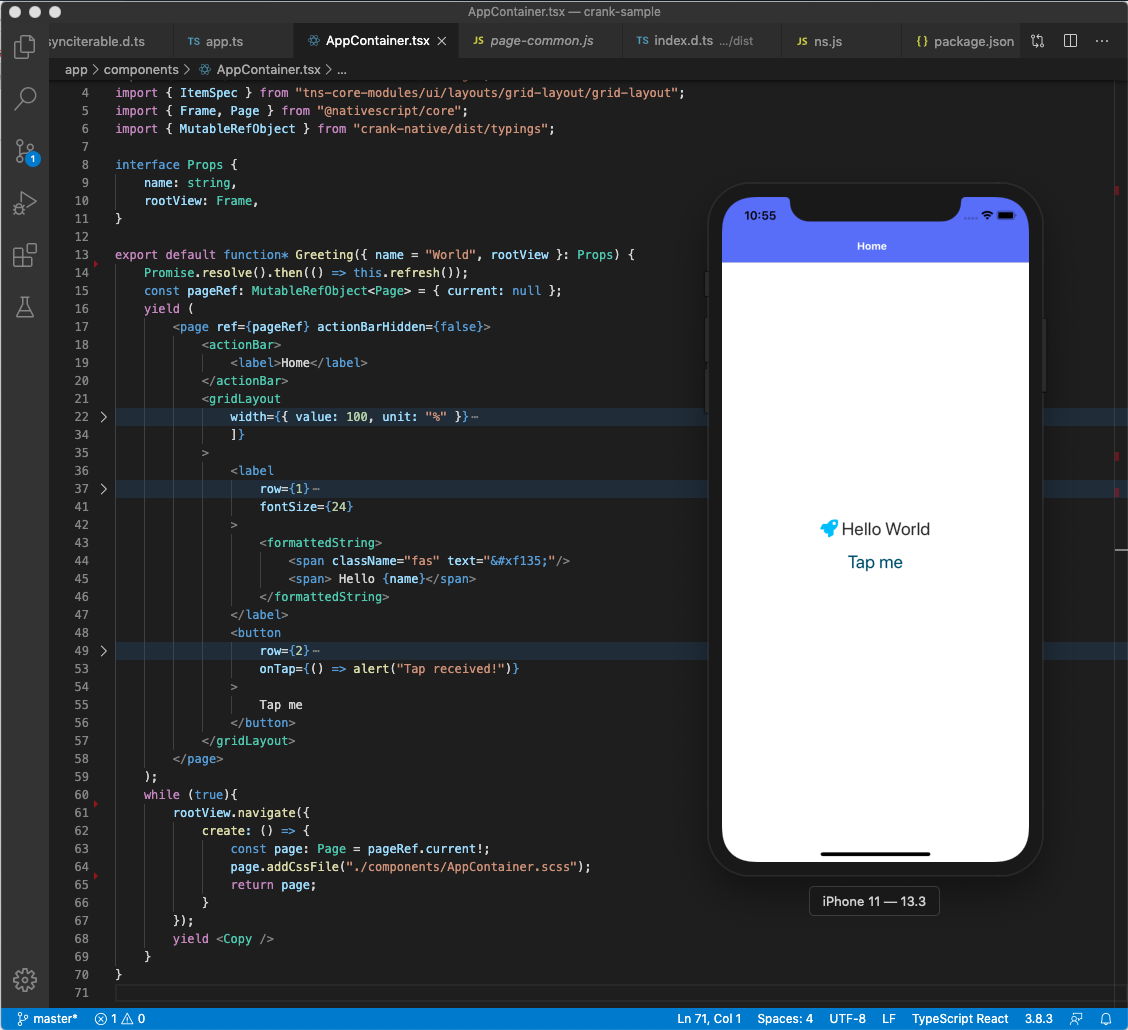Click 'rootView.navigate({' code line
Viewport: 1128px width, 1030px height.
pyautogui.click(x=241, y=813)
